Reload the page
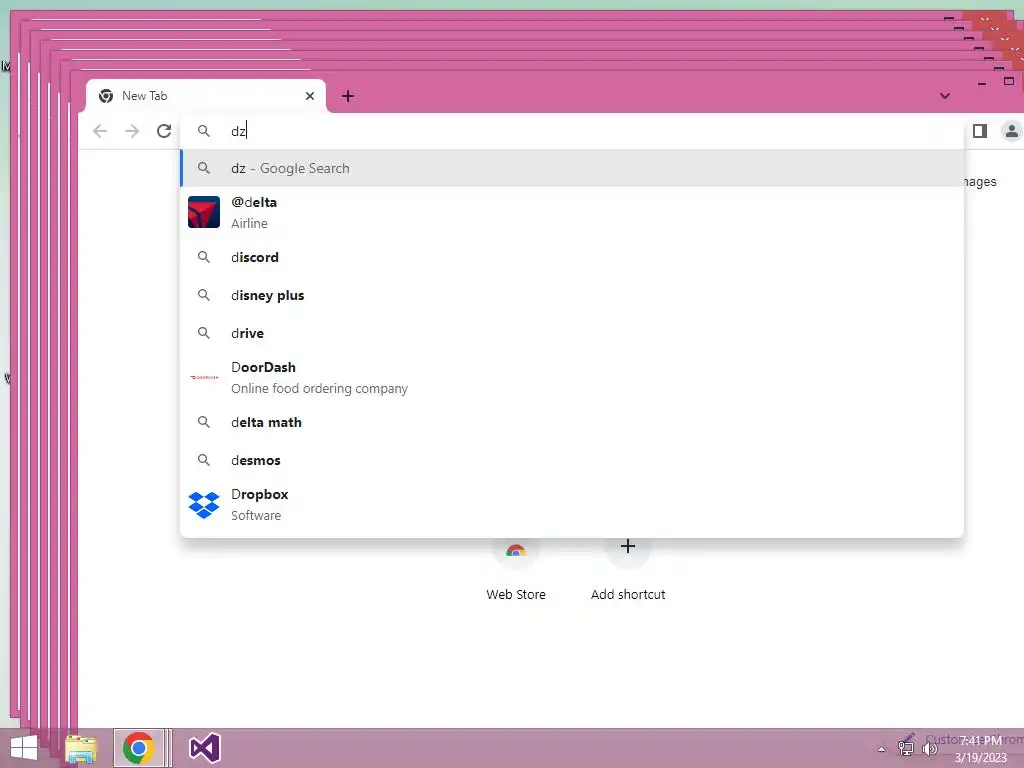1024x768 pixels. 164,131
